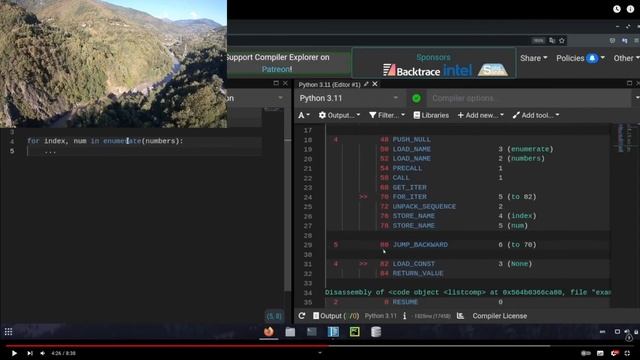Open Python 3.11 compiler selector
640x360 pixels.
tap(349, 98)
